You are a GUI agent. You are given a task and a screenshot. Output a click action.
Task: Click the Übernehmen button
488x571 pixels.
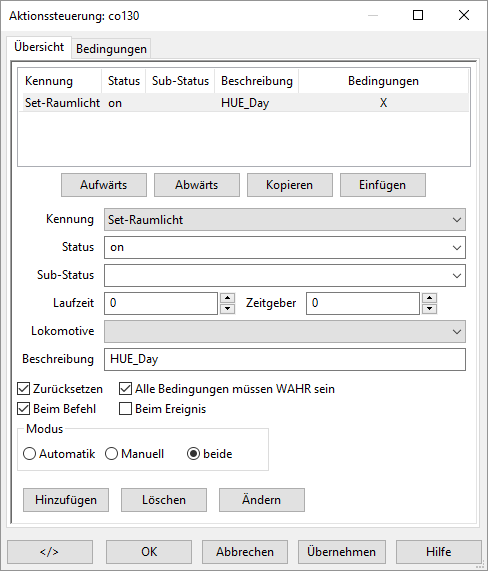tap(342, 552)
